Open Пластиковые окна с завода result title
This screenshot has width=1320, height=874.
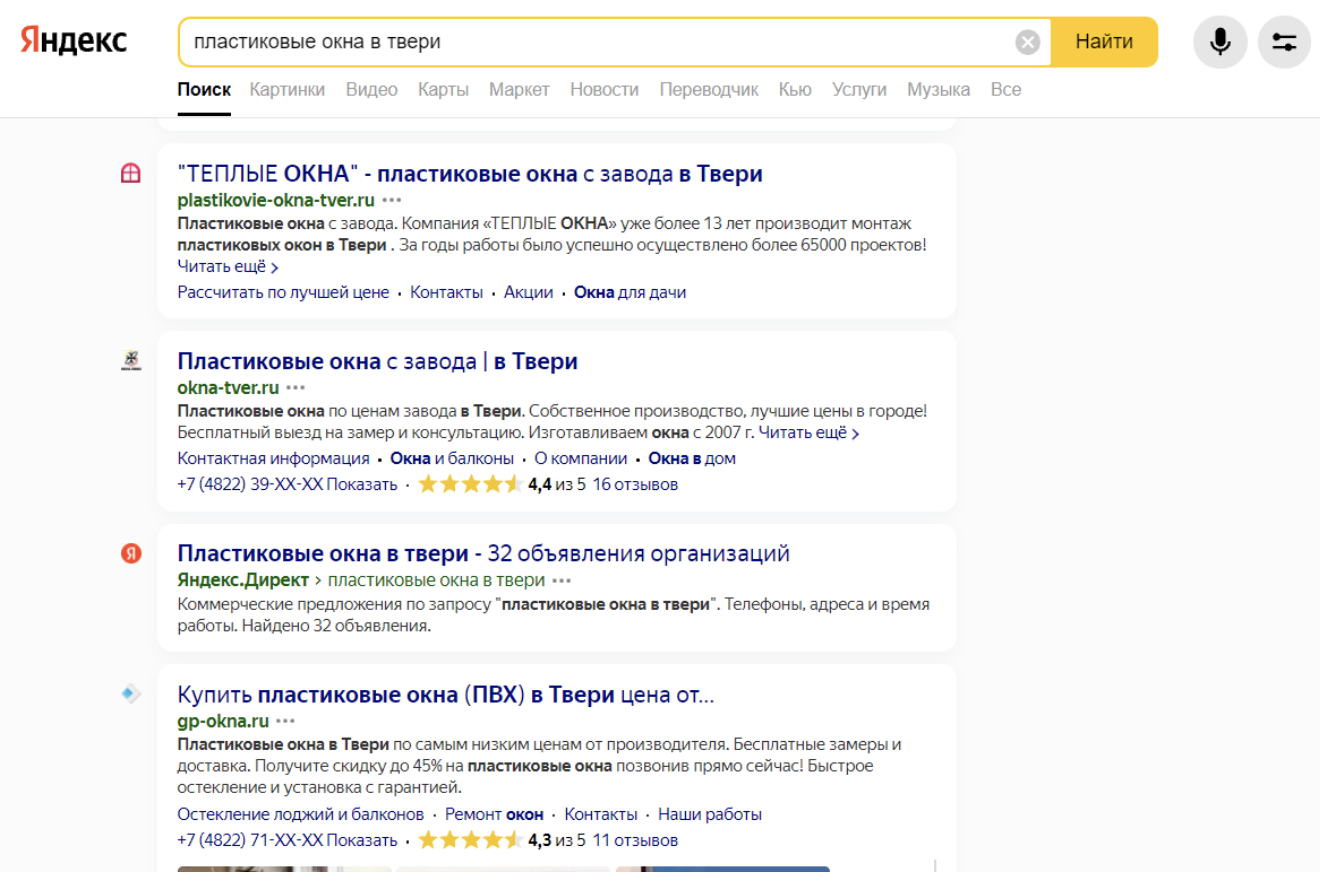point(377,361)
